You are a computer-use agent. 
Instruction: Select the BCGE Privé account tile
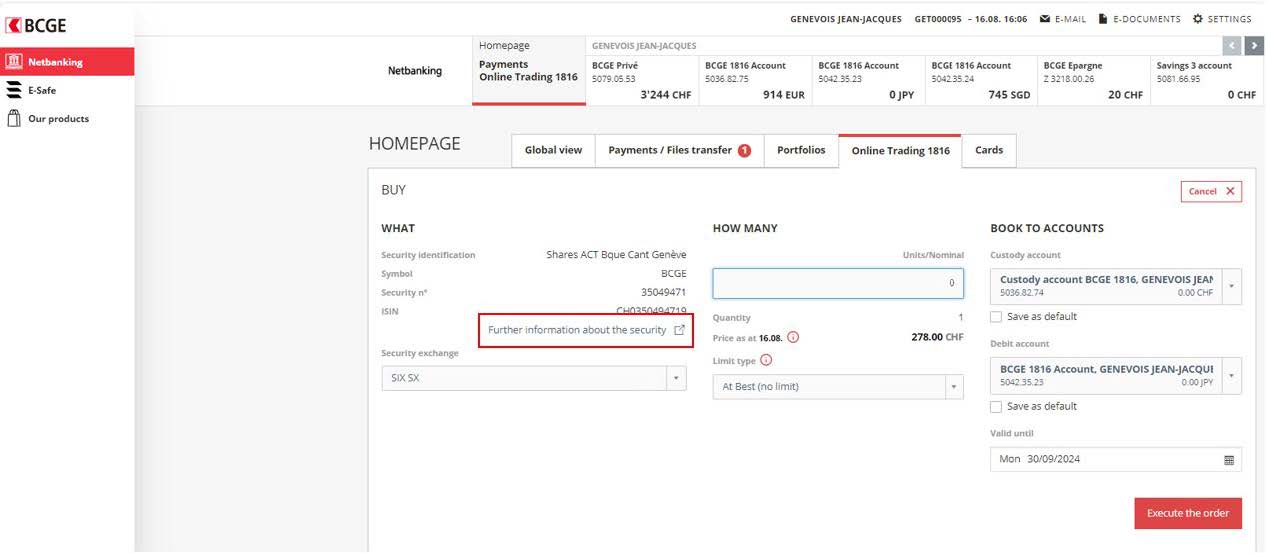coord(642,80)
